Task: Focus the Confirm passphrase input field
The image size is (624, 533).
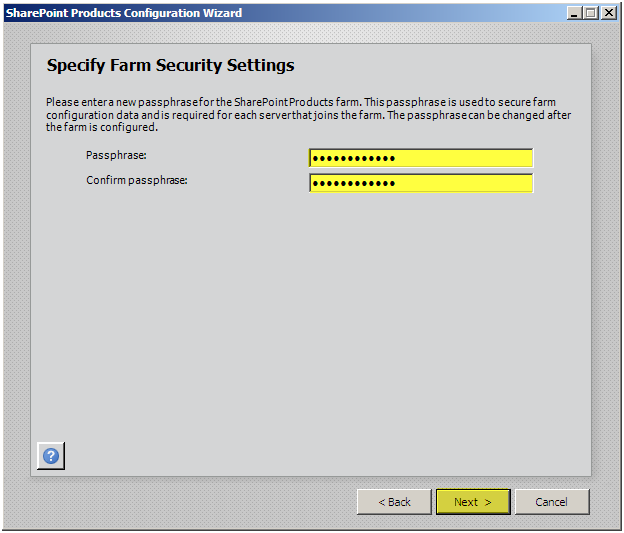Action: coord(421,183)
